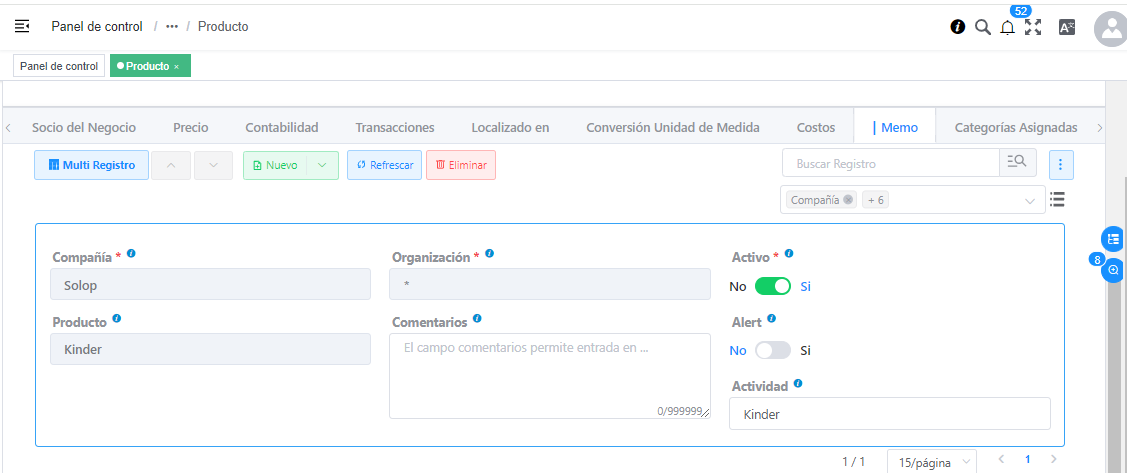This screenshot has width=1130, height=473.
Task: Toggle the Activo switch
Action: (x=772, y=286)
